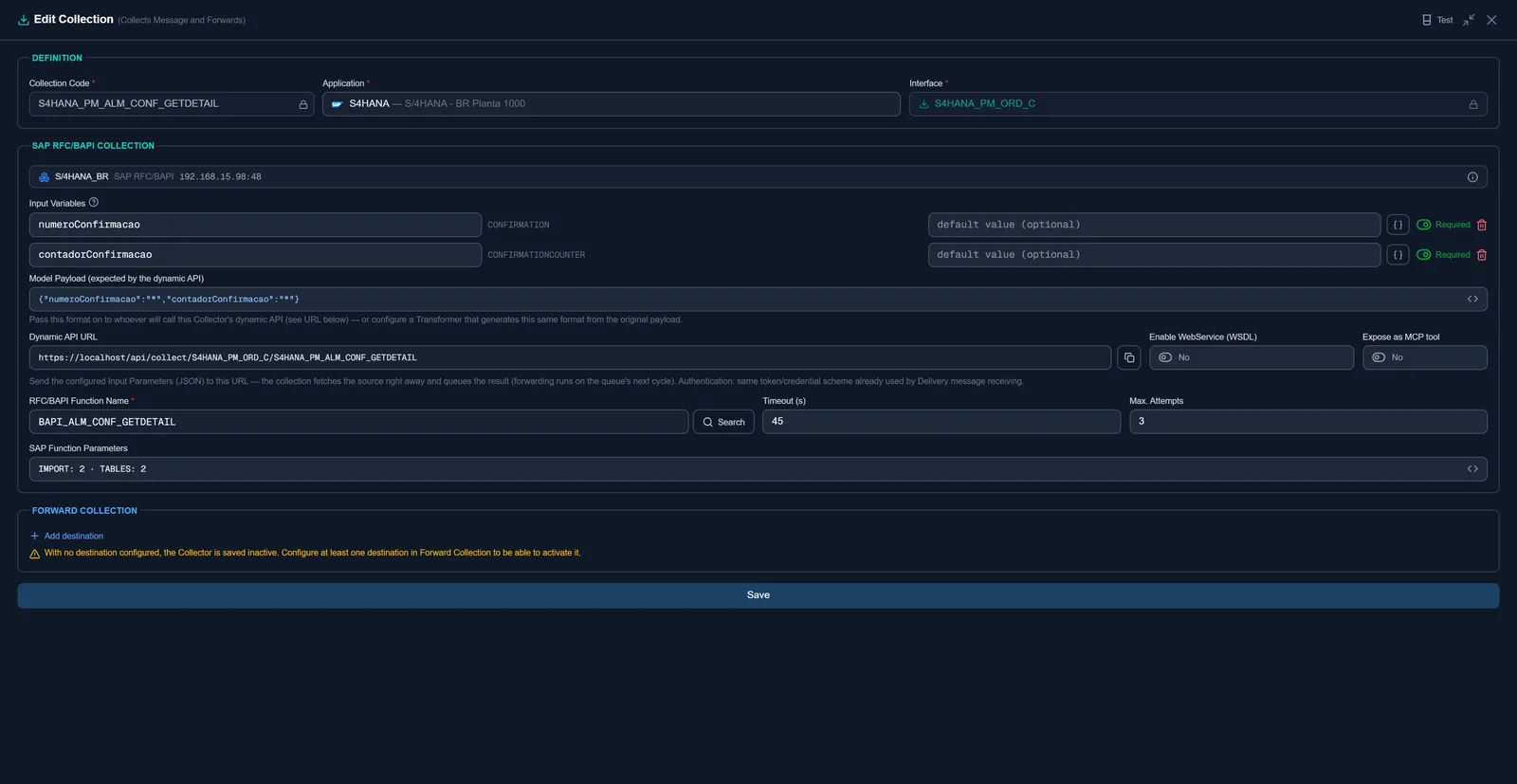Viewport: 1517px width, 784px height.
Task: Click the CONFIRMATIONCOUNTER parameter label
Action: 537,255
